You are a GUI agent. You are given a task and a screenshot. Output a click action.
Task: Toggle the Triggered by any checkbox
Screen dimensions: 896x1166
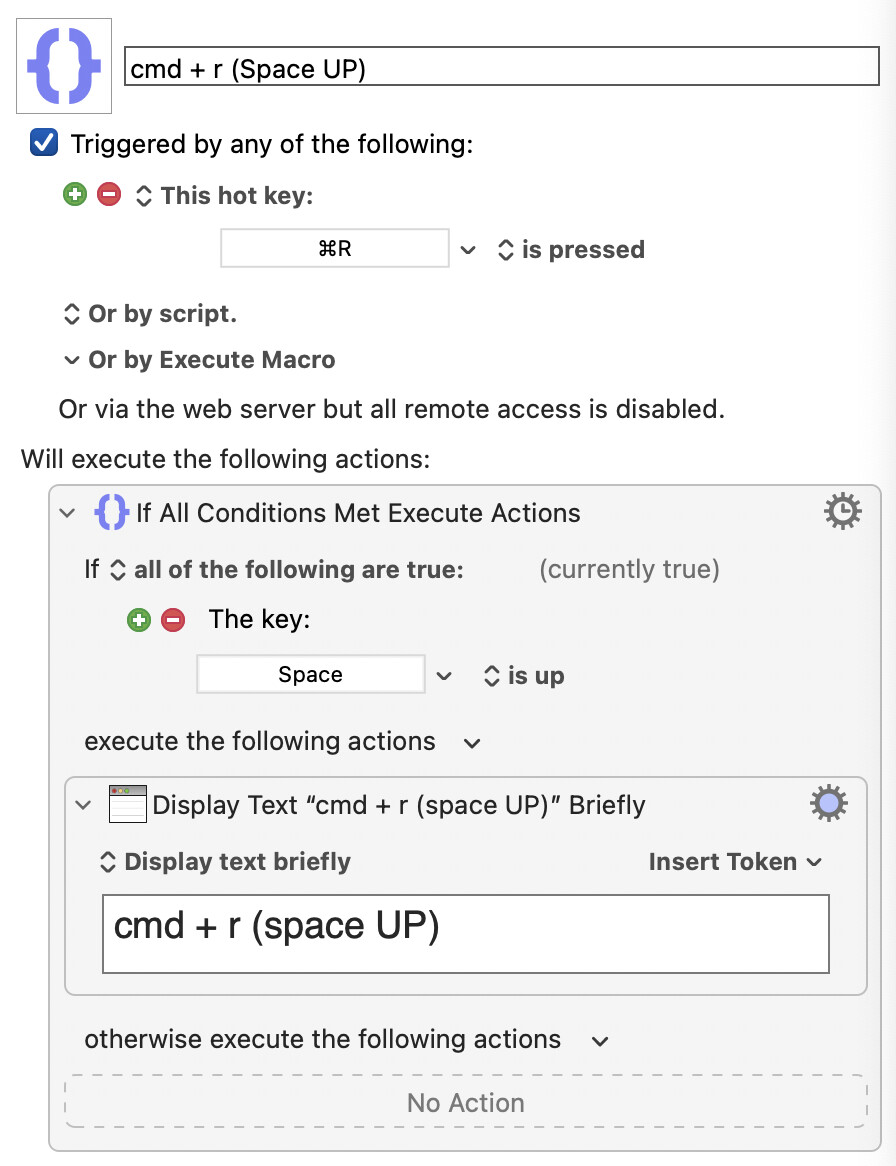coord(44,142)
